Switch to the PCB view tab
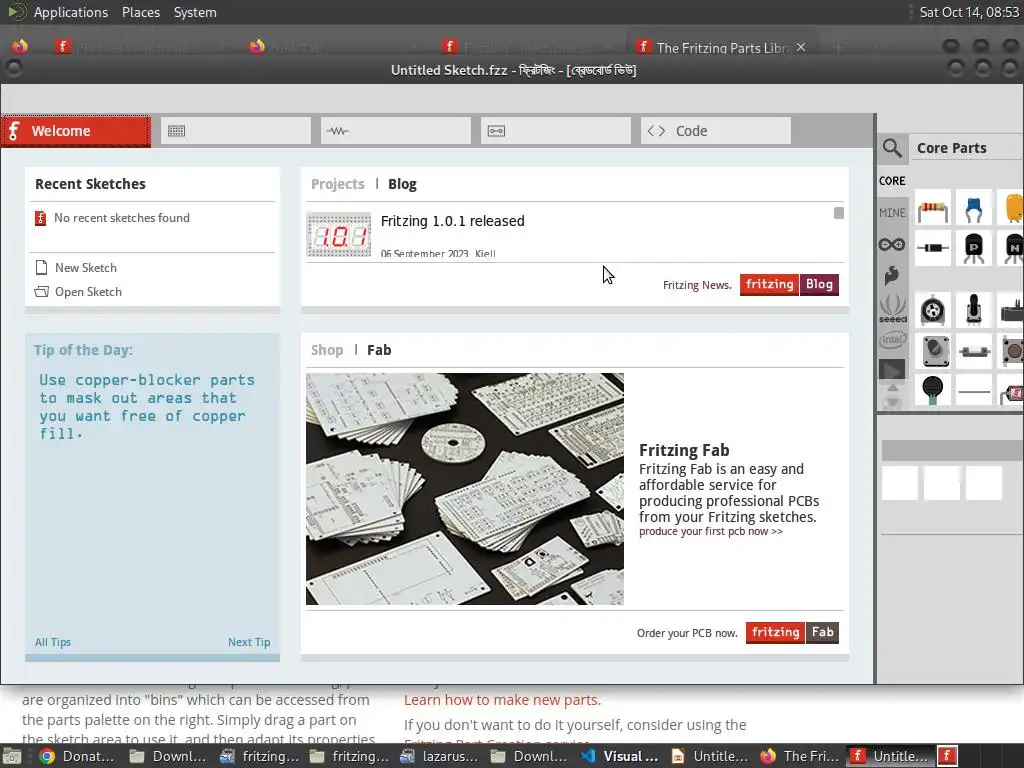1024x768 pixels. (x=556, y=131)
